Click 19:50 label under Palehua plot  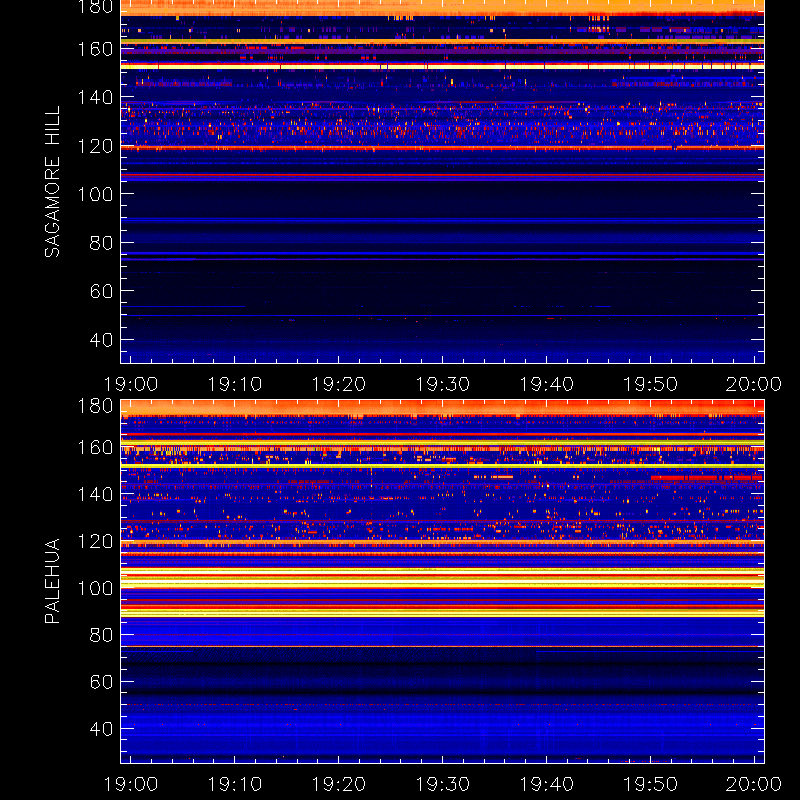click(x=651, y=784)
